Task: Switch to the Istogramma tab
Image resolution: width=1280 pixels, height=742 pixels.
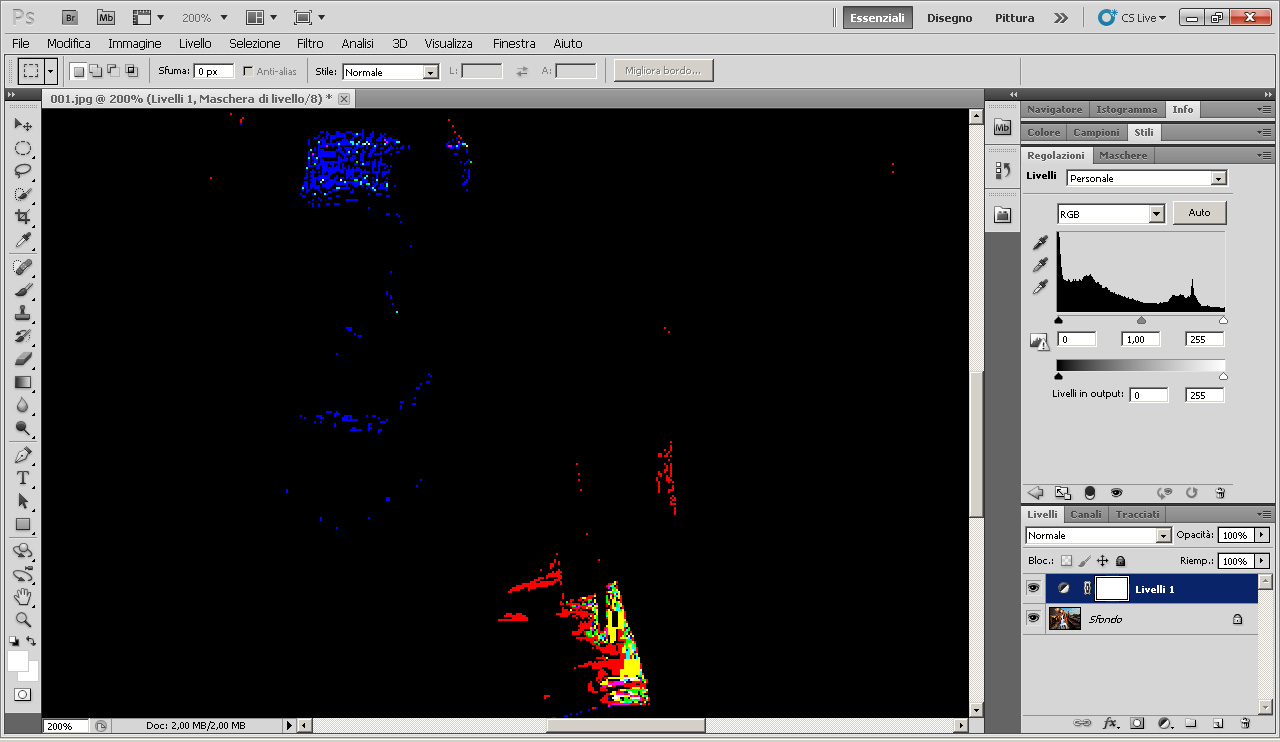Action: click(1126, 109)
